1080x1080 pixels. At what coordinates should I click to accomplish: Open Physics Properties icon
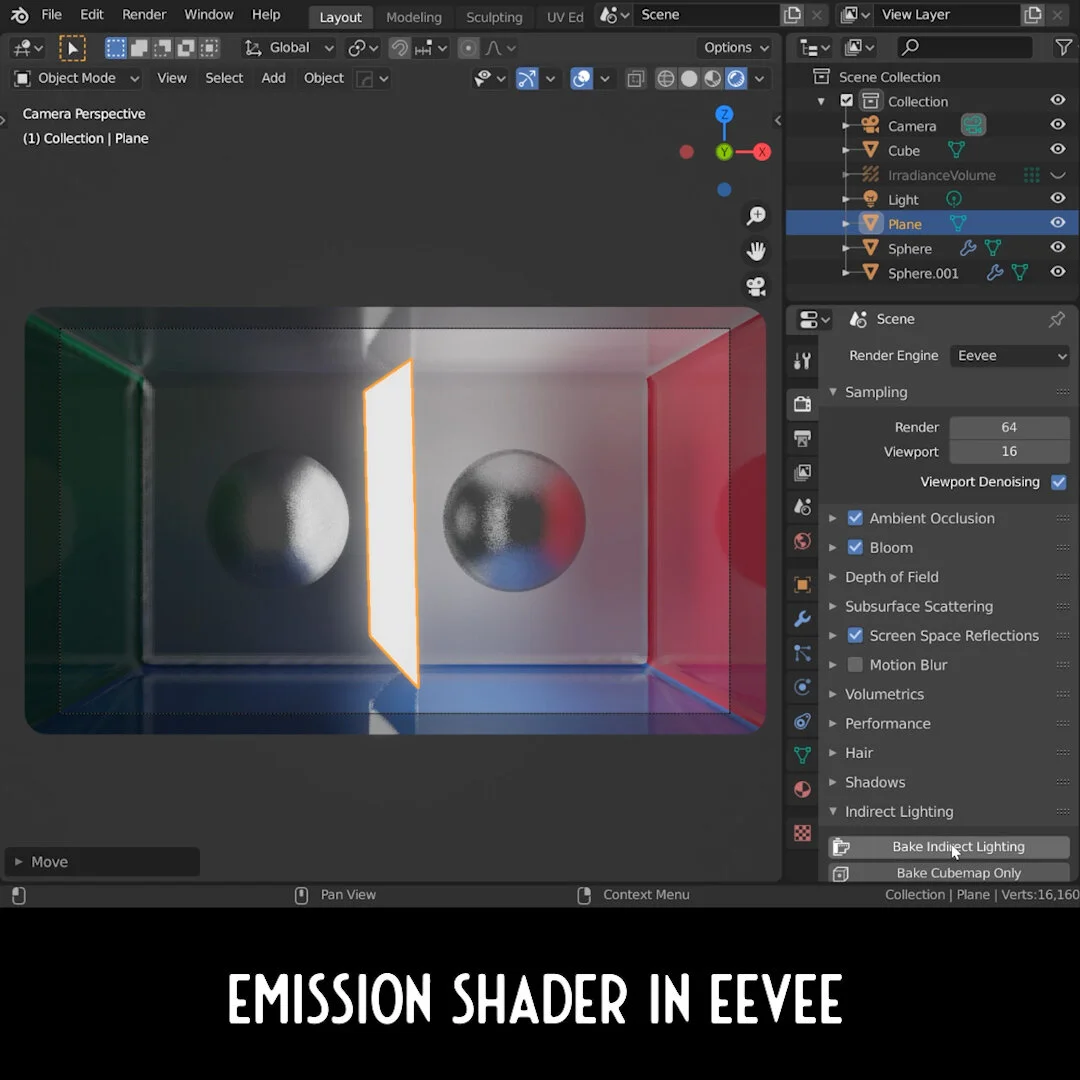point(801,687)
